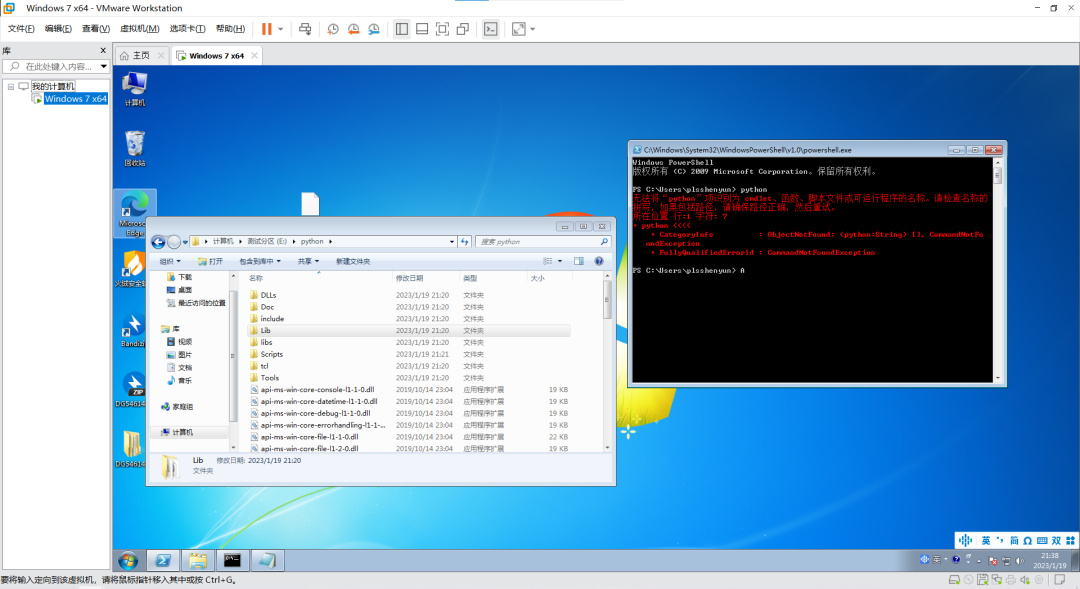Click the Windows Start orb in taskbar
This screenshot has height=589, width=1080.
(x=127, y=560)
